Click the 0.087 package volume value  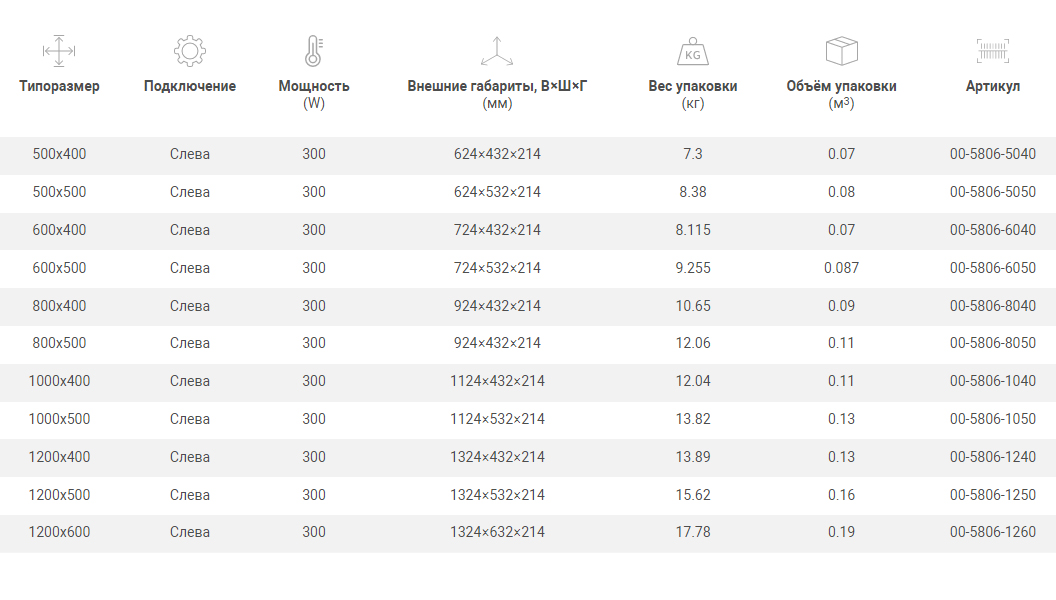click(x=841, y=268)
